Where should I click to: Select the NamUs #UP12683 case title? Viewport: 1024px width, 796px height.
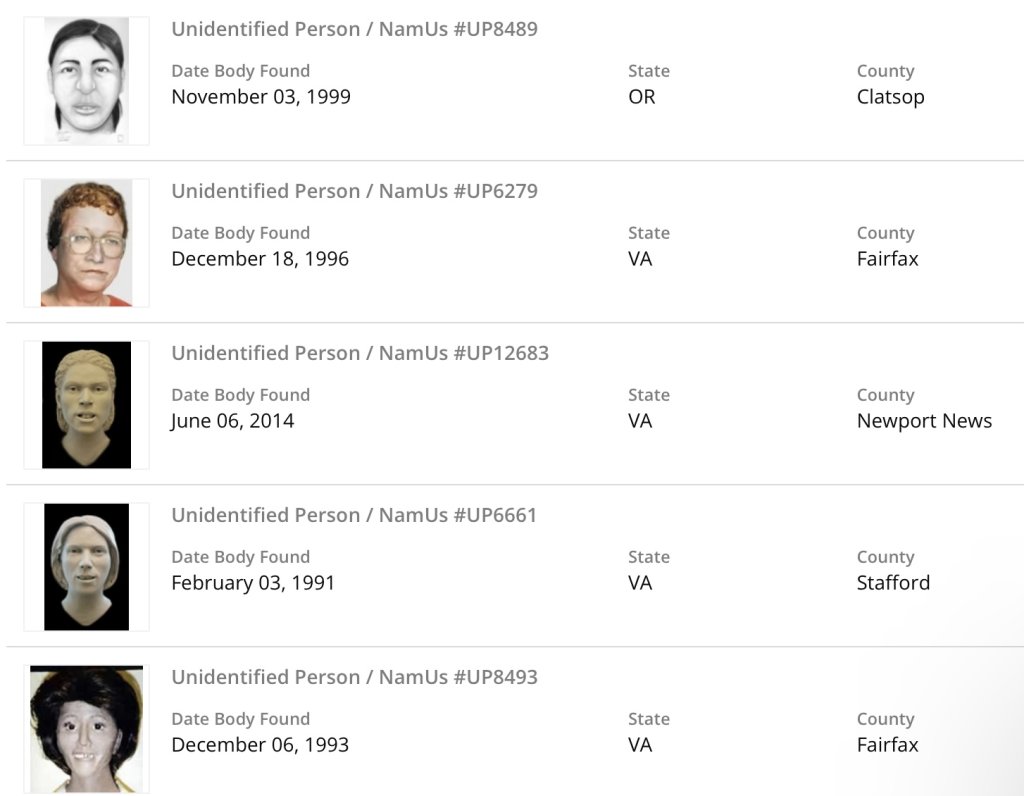360,353
